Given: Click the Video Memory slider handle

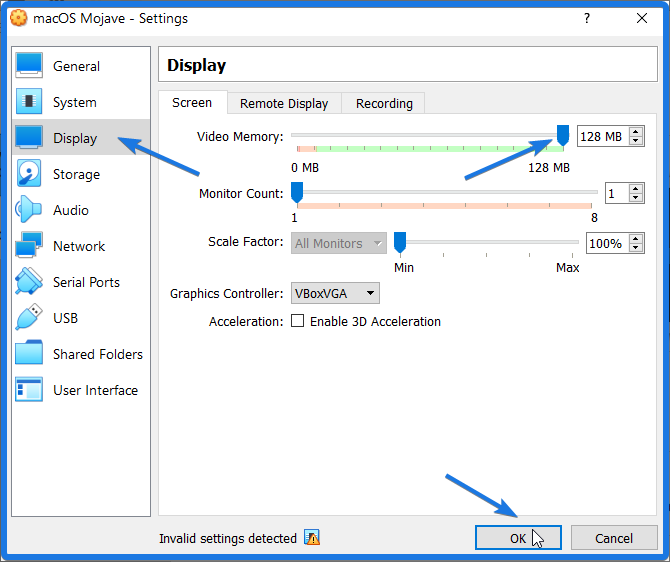Looking at the screenshot, I should pyautogui.click(x=563, y=135).
